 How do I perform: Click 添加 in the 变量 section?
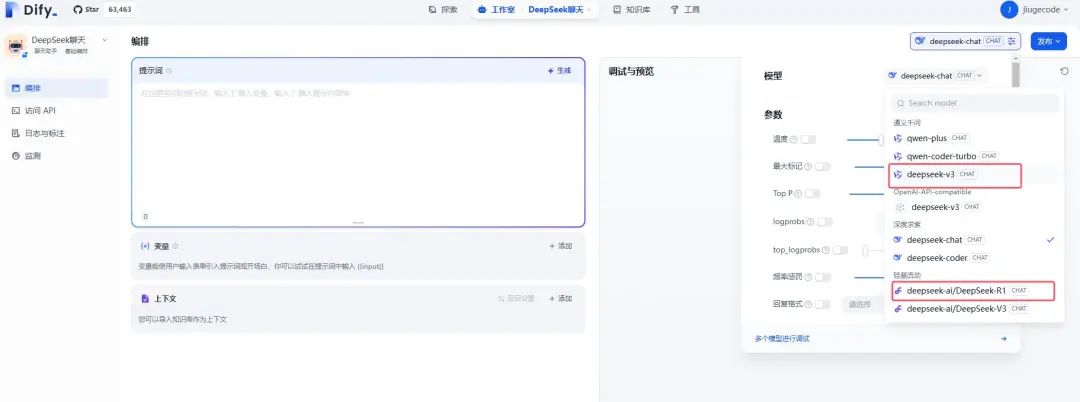(560, 246)
